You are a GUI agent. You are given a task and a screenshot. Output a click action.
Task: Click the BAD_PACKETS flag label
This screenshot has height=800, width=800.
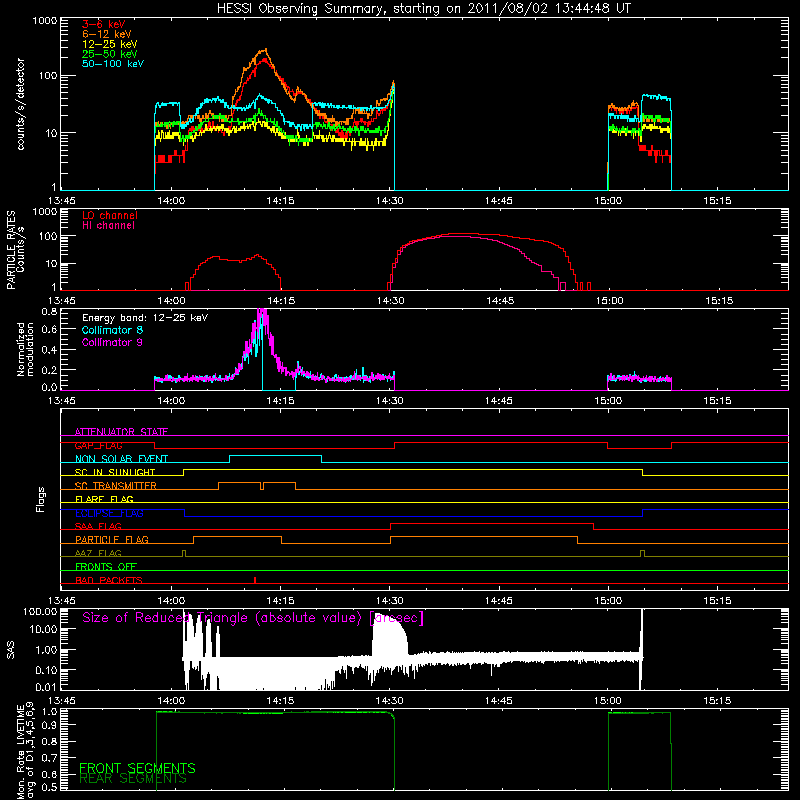(109, 580)
